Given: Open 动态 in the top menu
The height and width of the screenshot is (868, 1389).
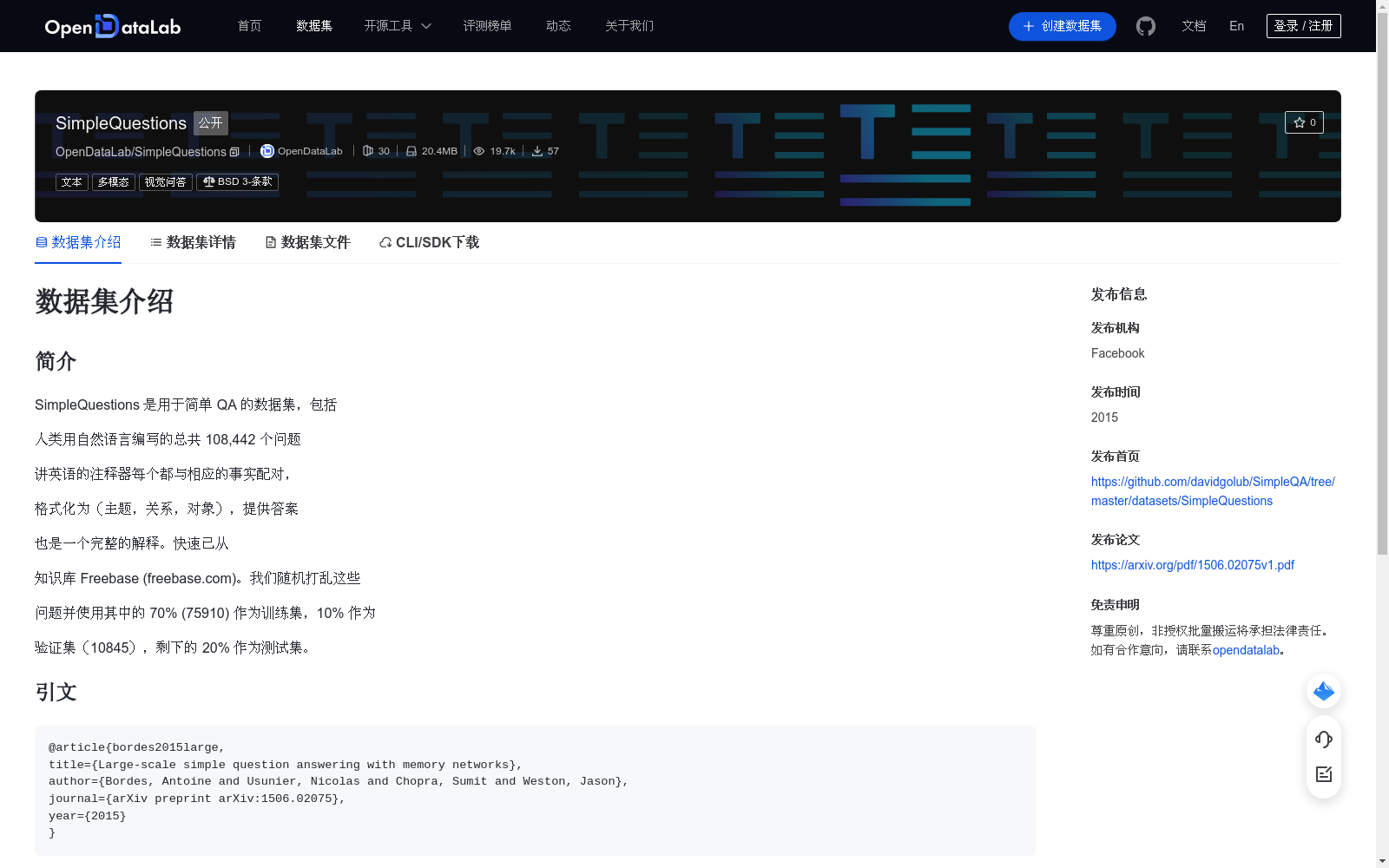Looking at the screenshot, I should [558, 26].
